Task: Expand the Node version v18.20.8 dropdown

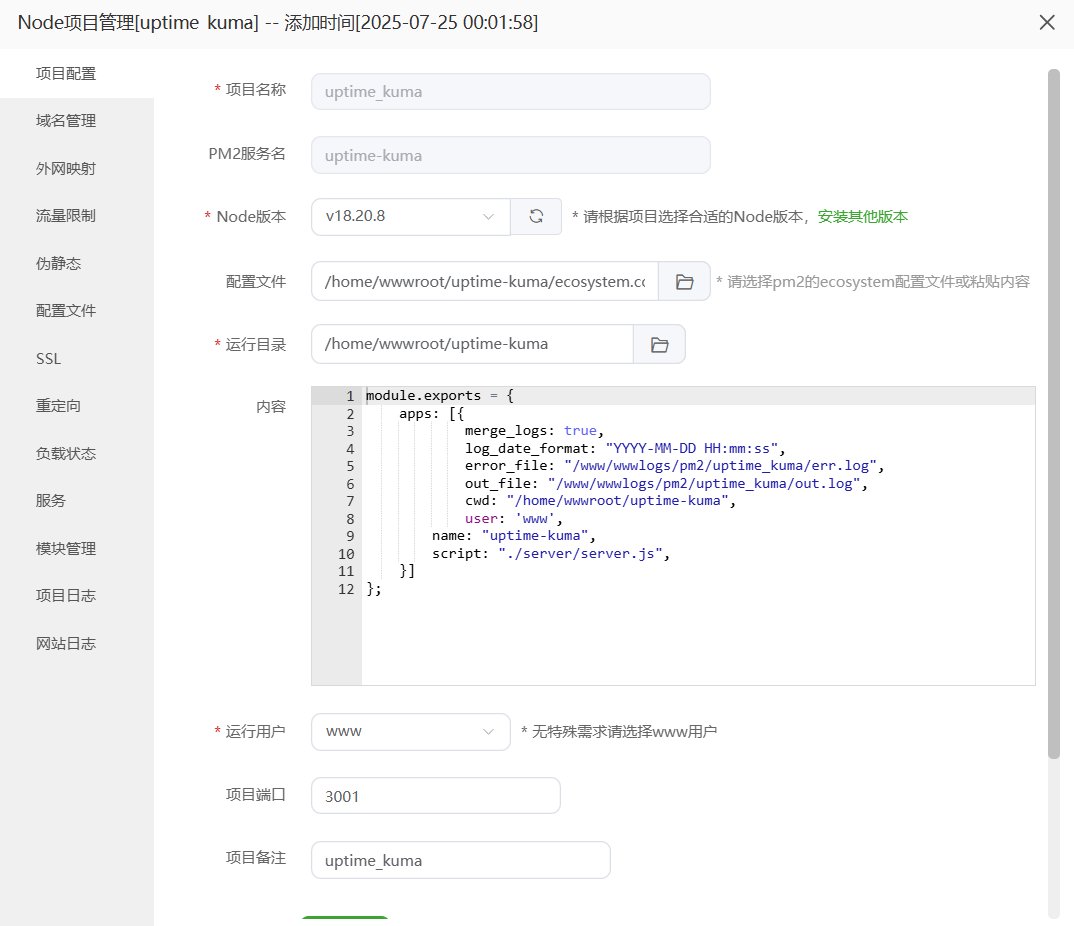Action: click(x=411, y=216)
